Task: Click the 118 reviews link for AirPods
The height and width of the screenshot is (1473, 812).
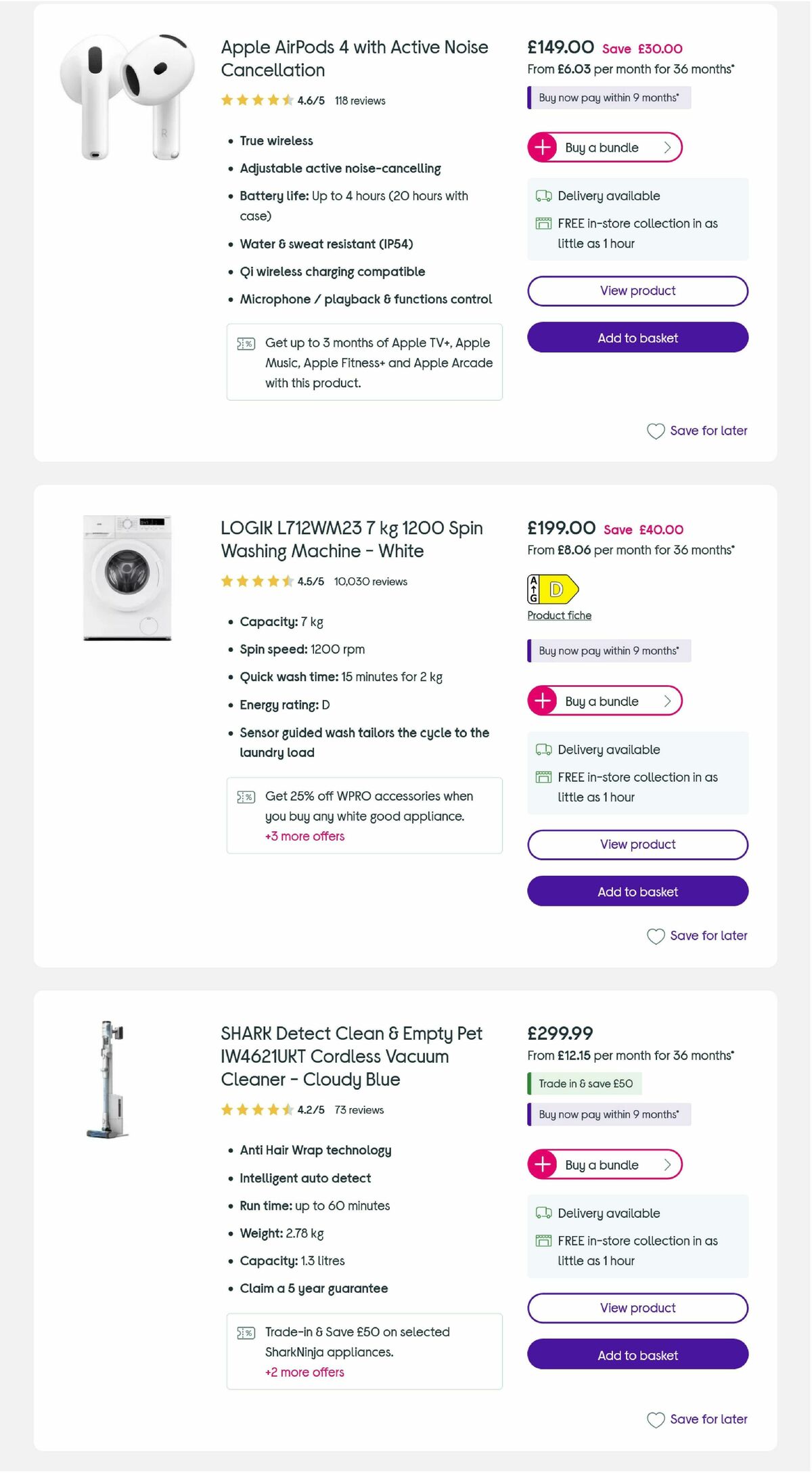Action: [x=359, y=100]
